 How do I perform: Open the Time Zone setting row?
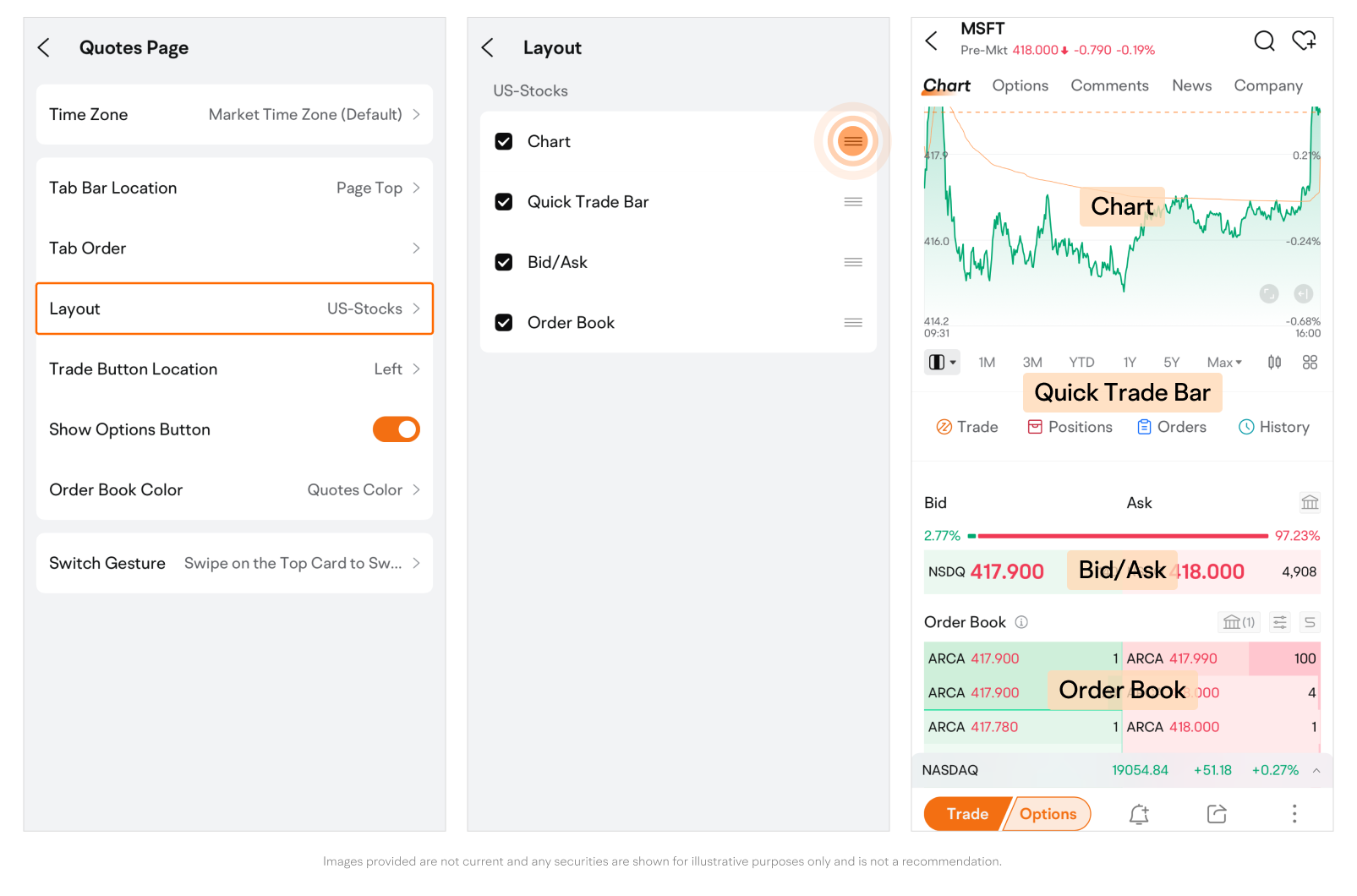[234, 114]
